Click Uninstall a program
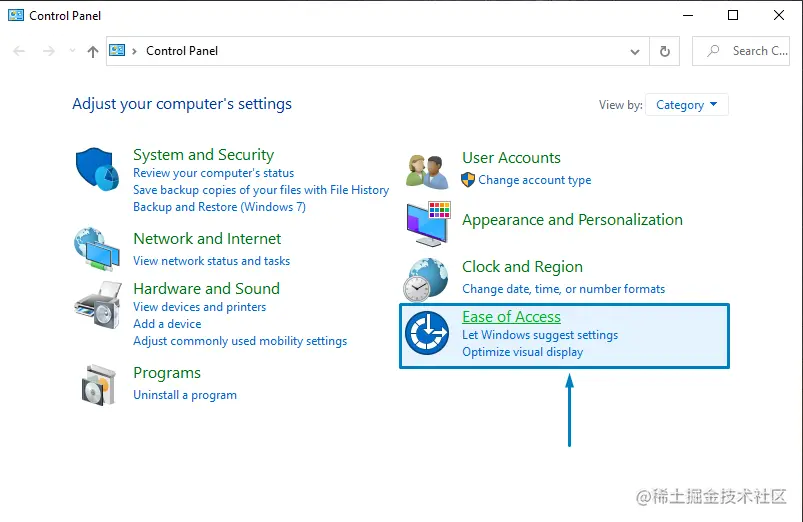The width and height of the screenshot is (803, 522). point(185,395)
